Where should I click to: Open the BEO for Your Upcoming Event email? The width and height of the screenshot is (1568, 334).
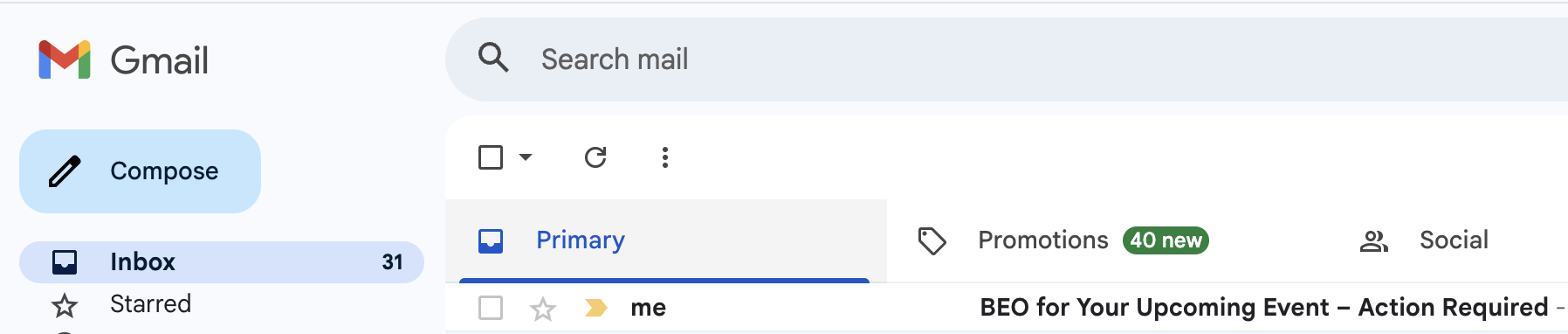tap(1263, 308)
